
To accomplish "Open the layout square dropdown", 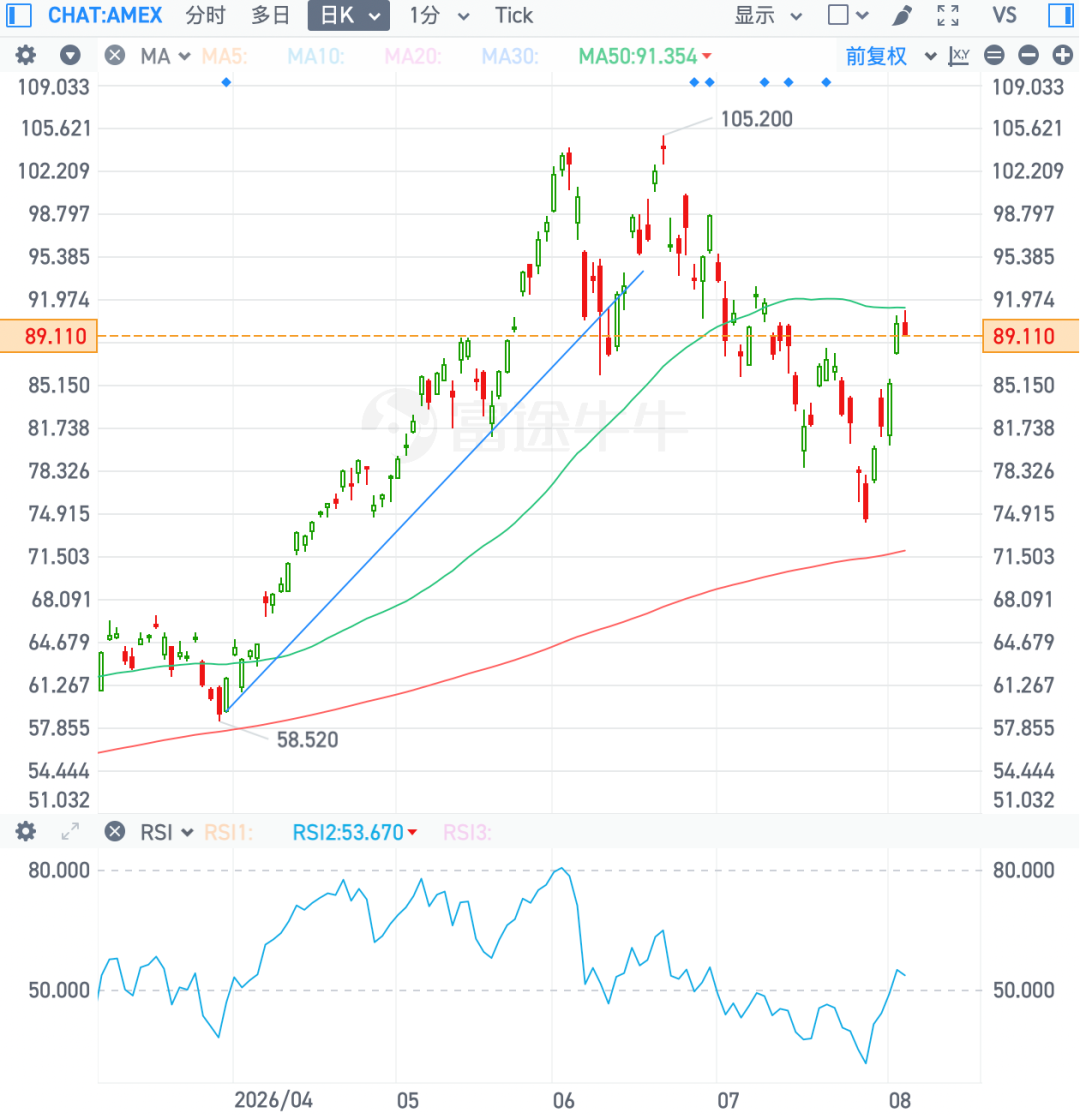I will [847, 15].
